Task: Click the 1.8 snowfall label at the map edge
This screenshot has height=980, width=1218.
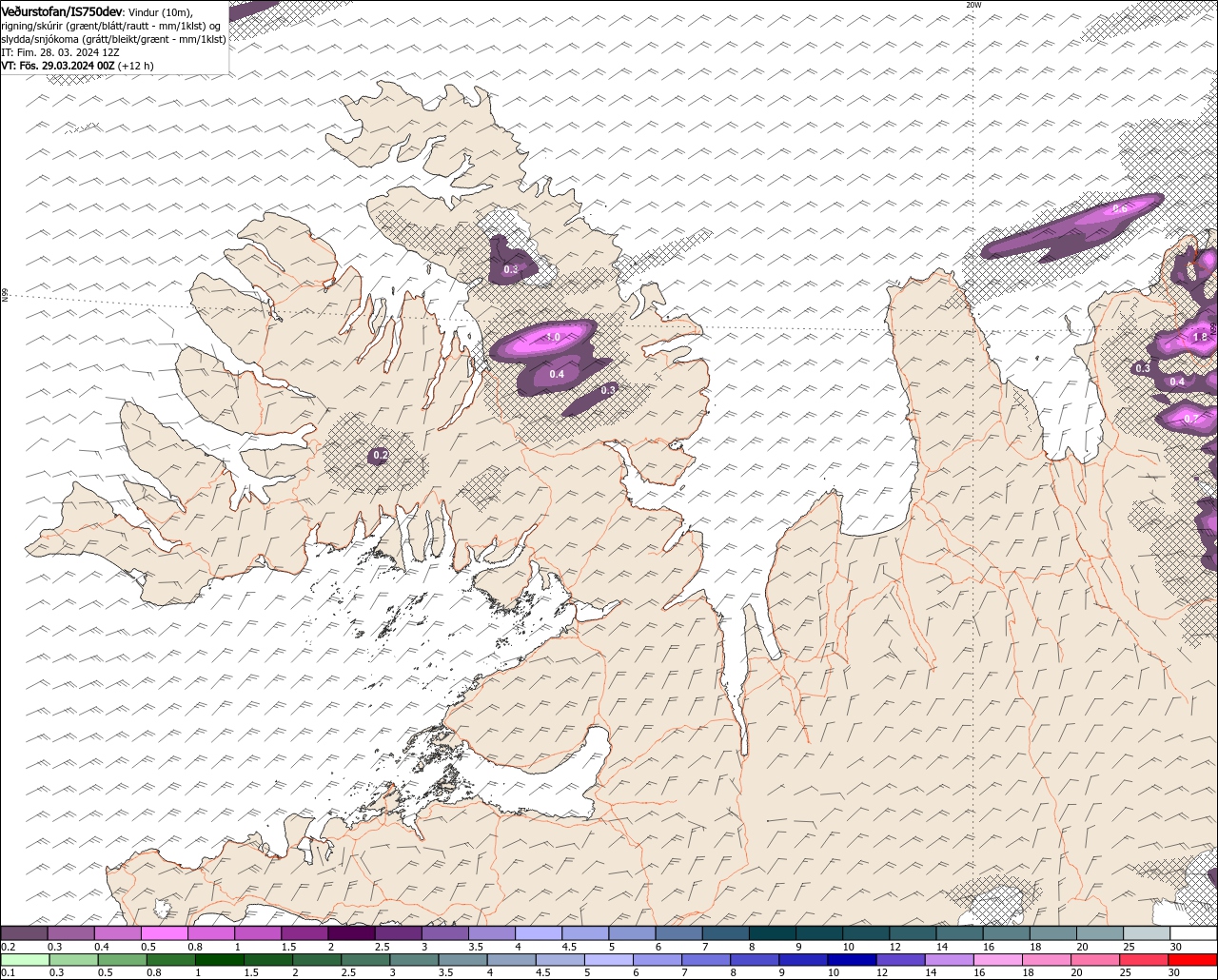Action: pos(1200,337)
